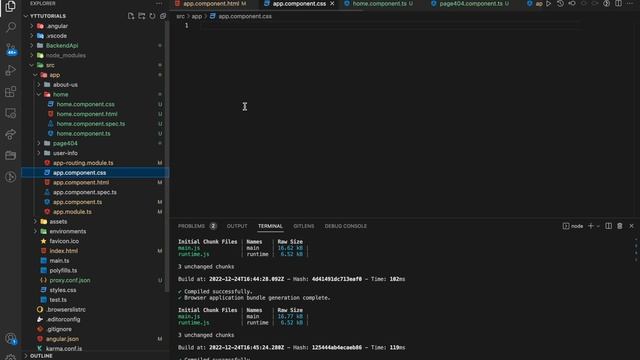Add a new terminal with plus icon
Image resolution: width=640 pixels, height=360 pixels.
click(x=590, y=226)
